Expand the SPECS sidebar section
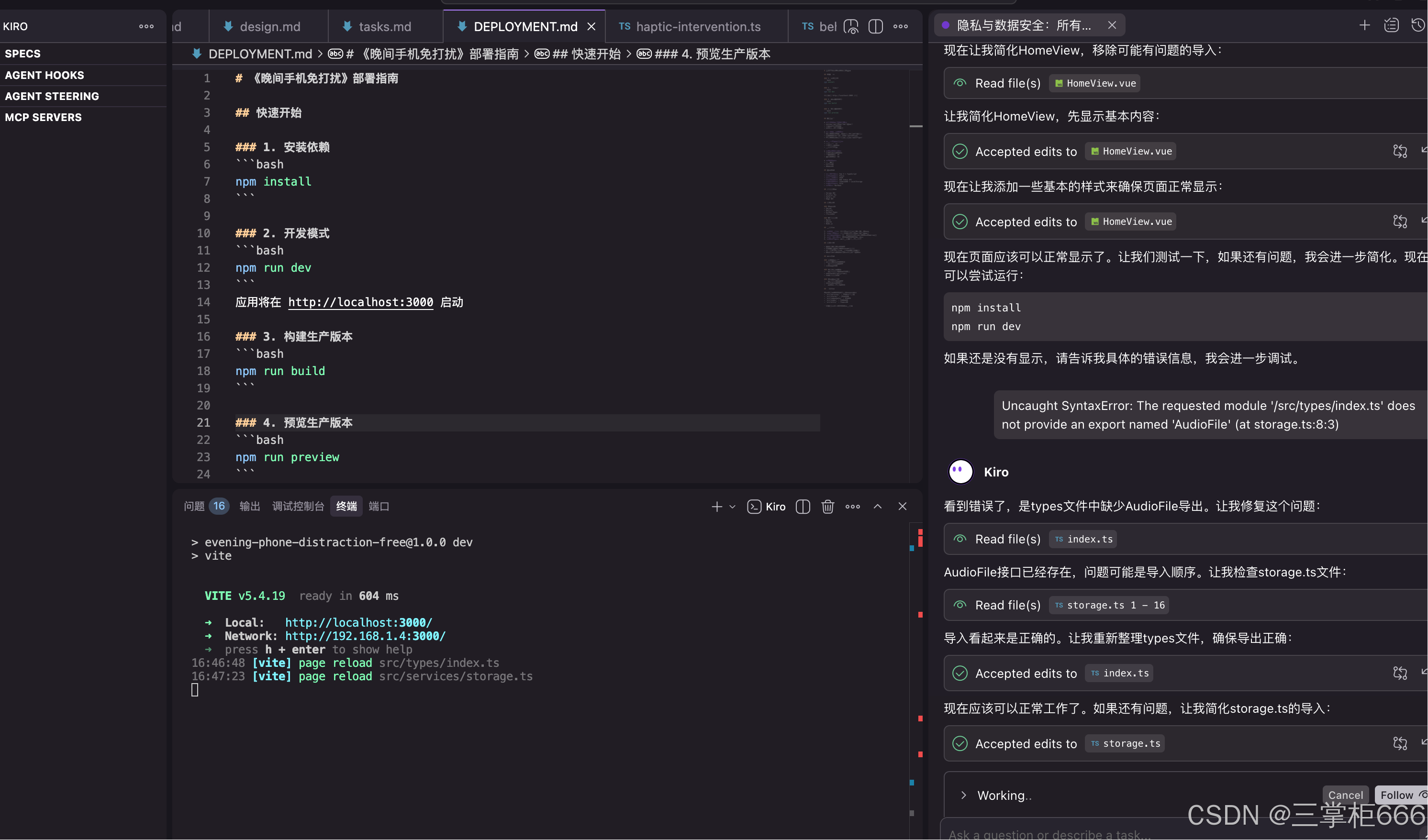 point(22,54)
